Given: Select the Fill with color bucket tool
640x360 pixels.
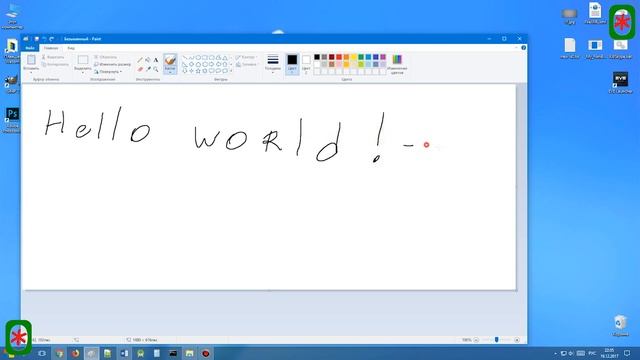Looking at the screenshot, I should coord(148,60).
